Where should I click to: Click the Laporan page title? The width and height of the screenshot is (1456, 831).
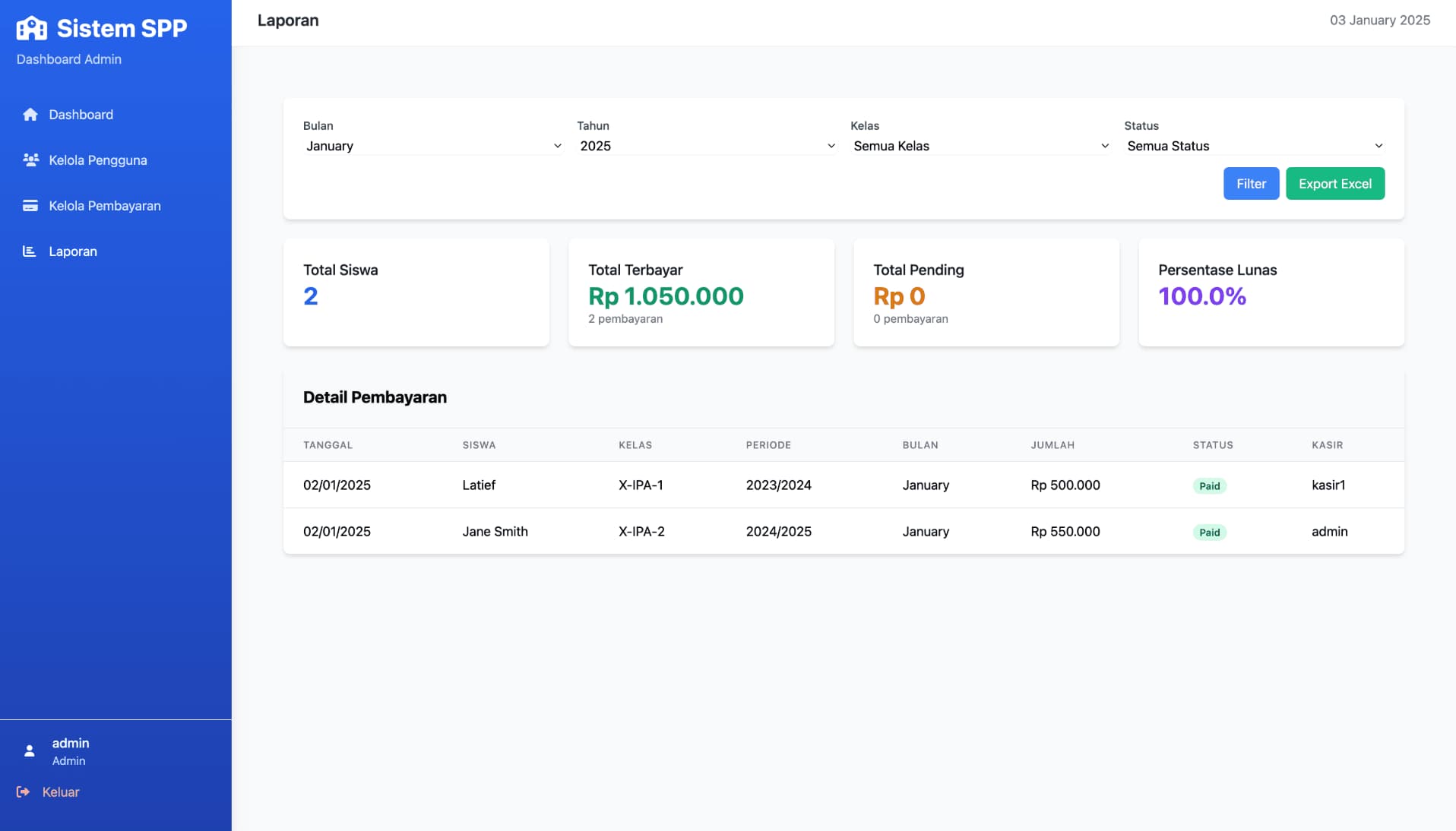point(288,21)
